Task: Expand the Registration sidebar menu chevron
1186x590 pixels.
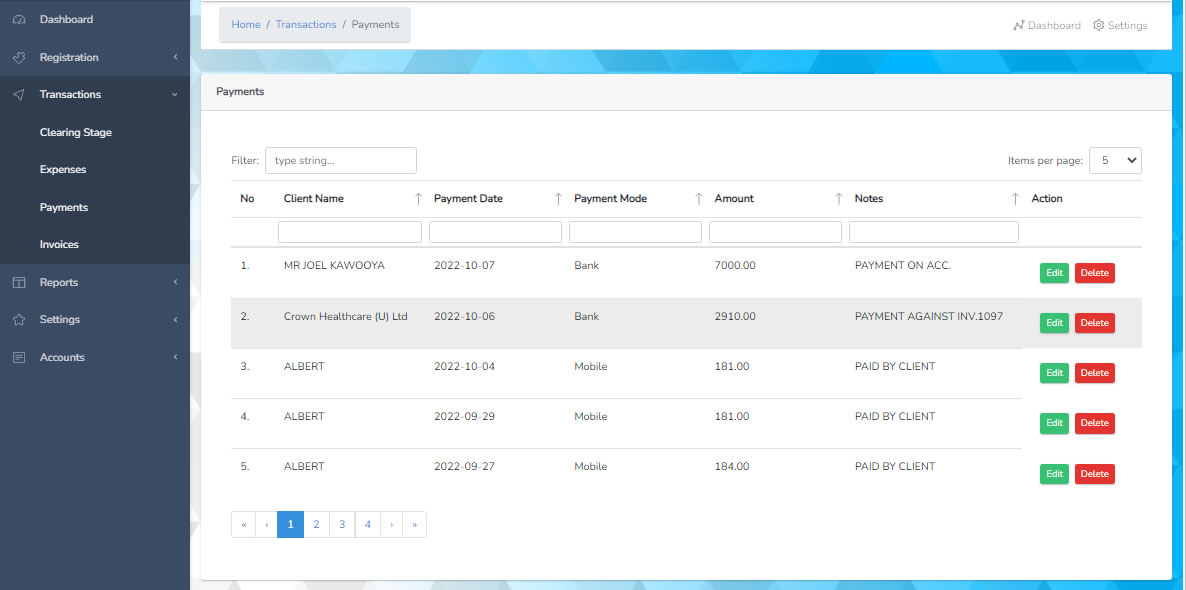Action: click(175, 57)
